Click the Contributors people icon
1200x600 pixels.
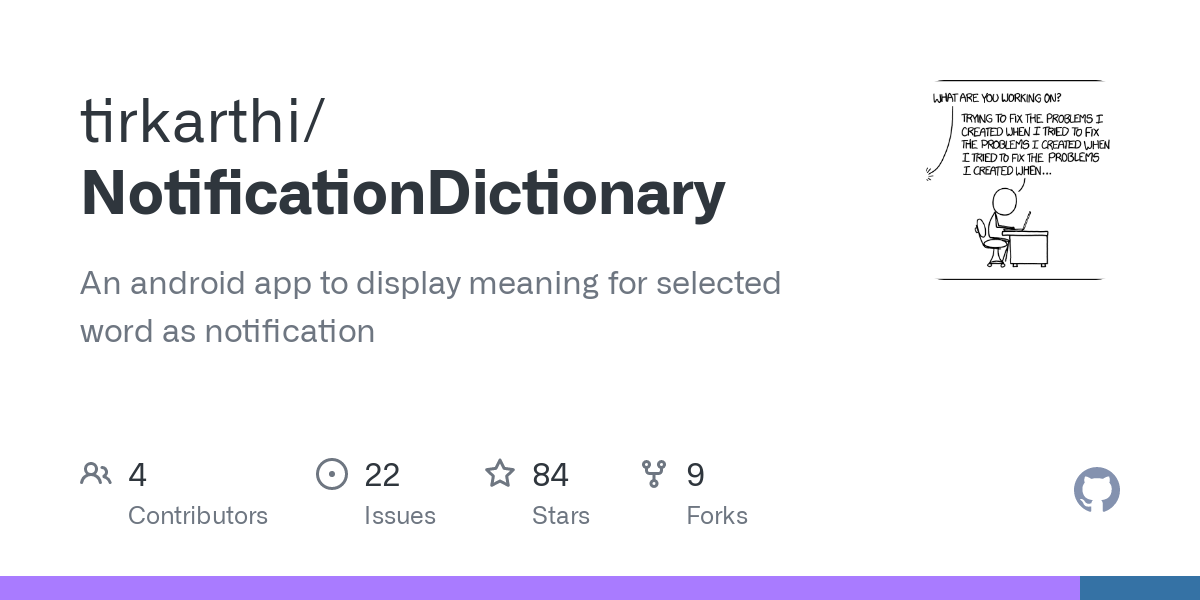tap(96, 474)
